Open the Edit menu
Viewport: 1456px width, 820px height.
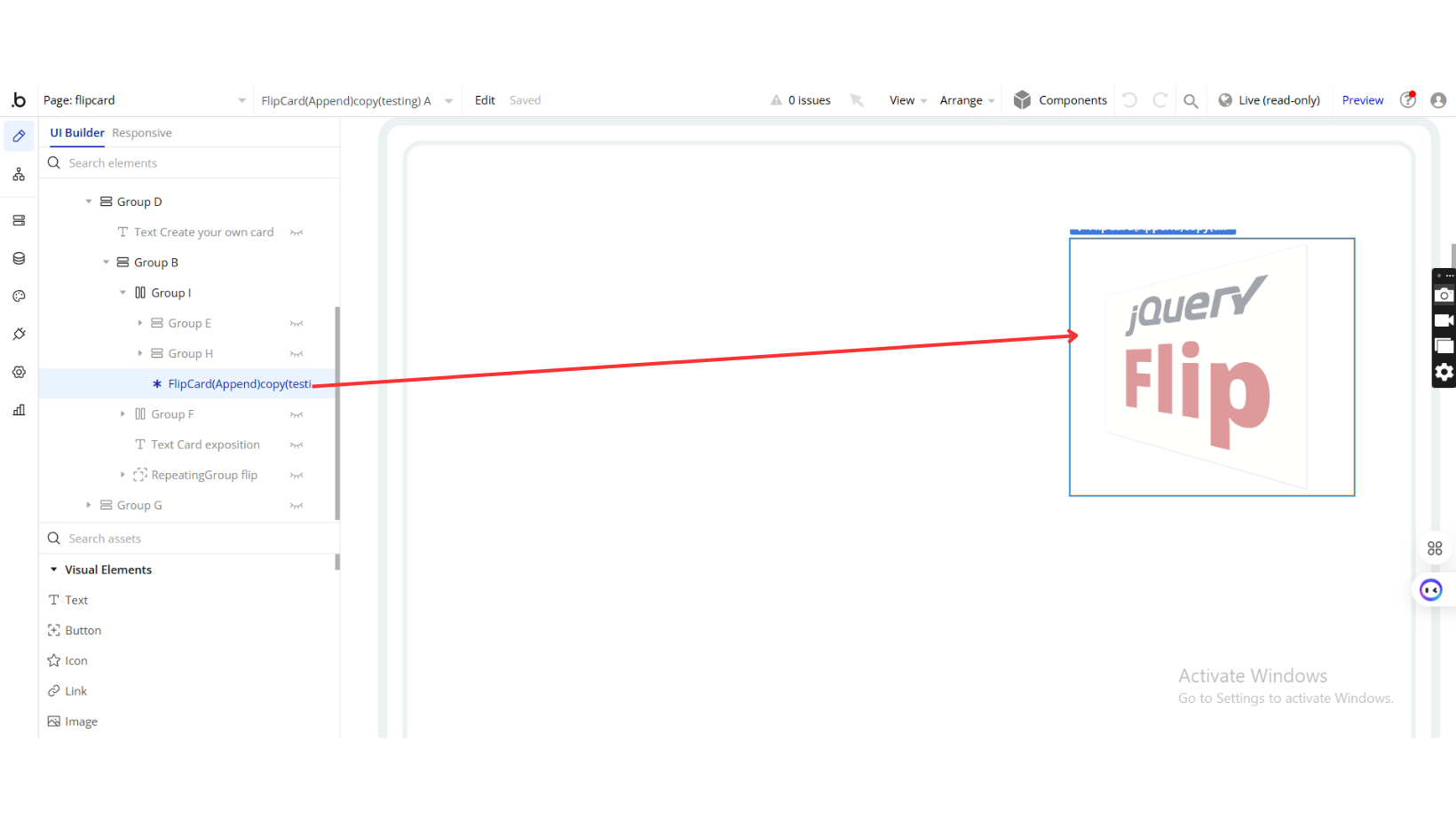(x=485, y=100)
